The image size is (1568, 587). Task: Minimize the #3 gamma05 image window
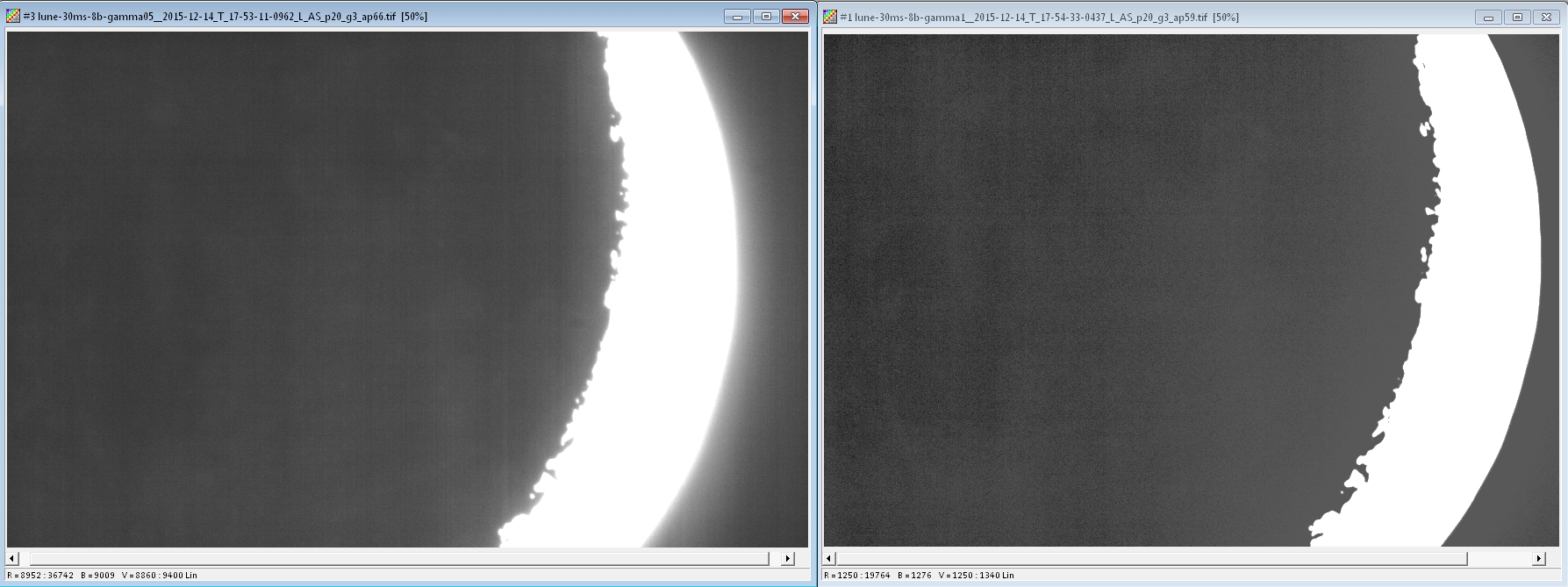click(x=737, y=17)
